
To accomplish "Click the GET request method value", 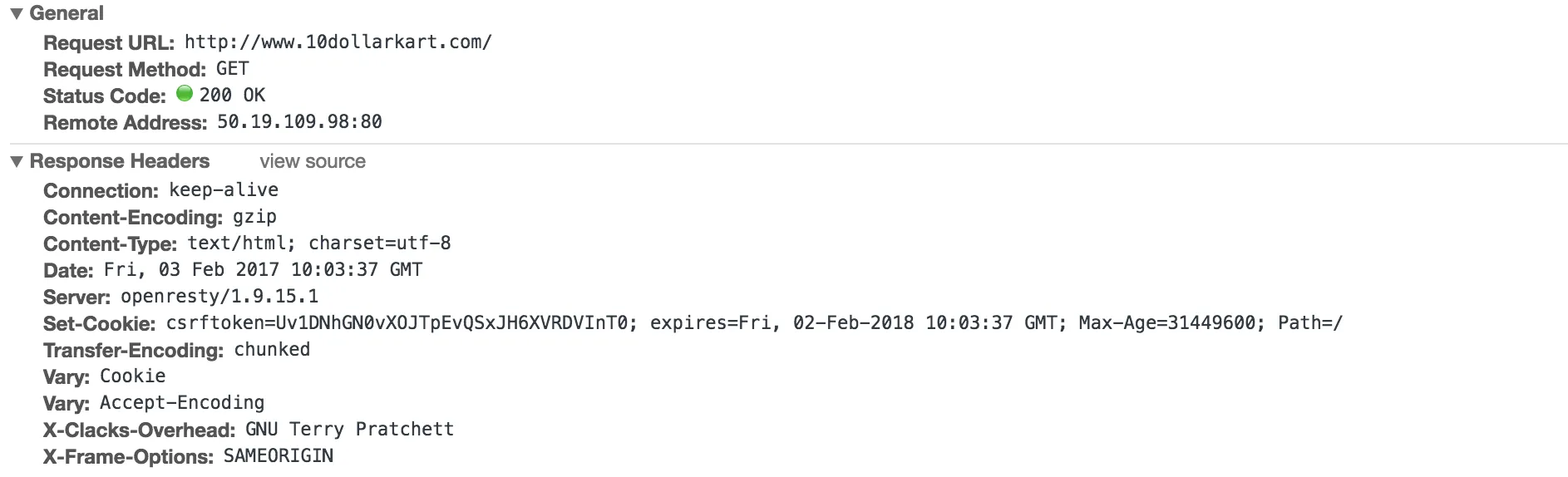I will [232, 69].
